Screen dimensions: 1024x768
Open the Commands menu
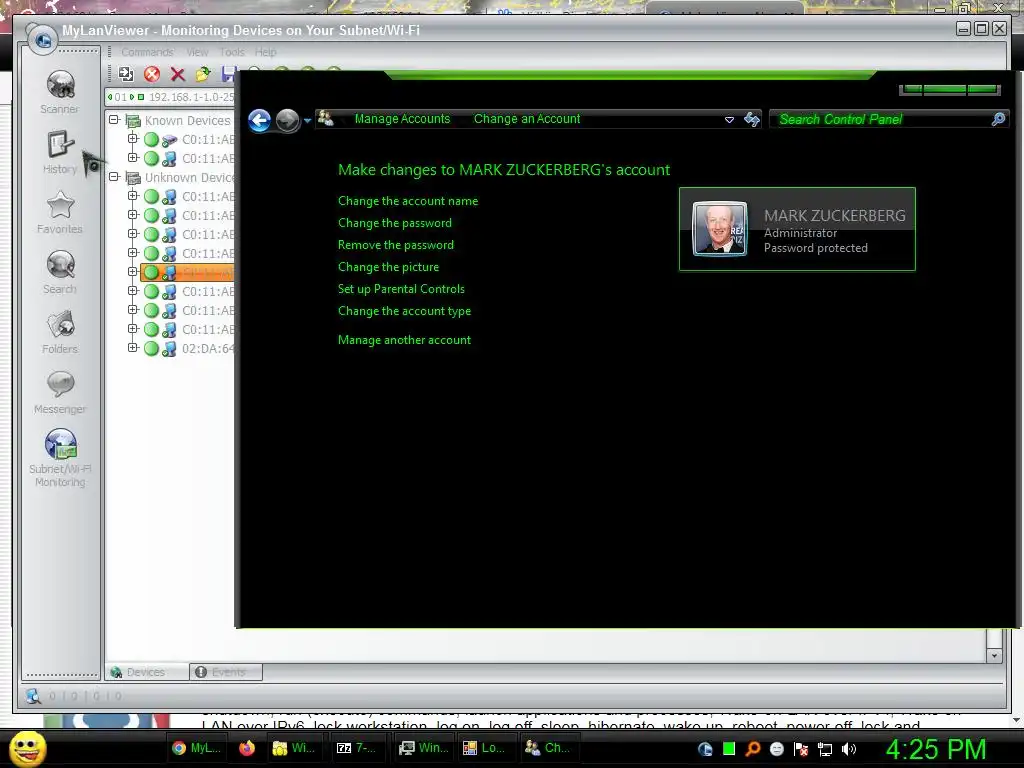(x=148, y=52)
